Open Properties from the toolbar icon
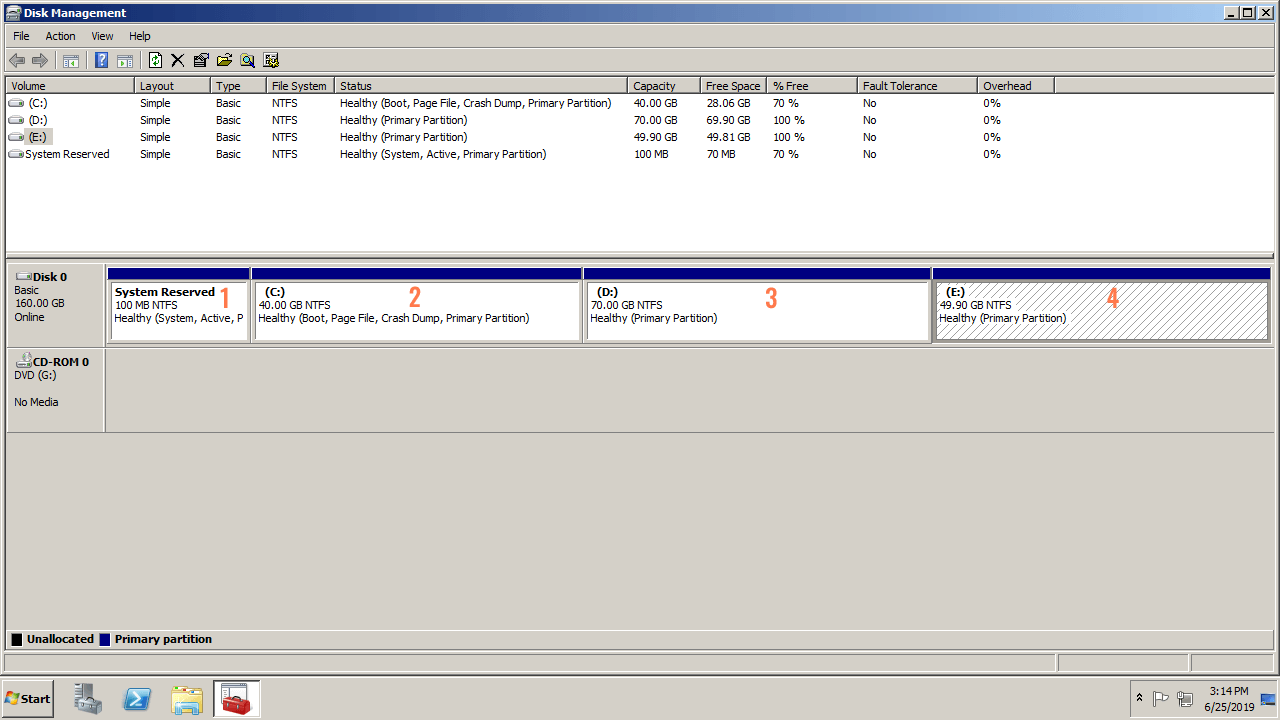 [201, 60]
